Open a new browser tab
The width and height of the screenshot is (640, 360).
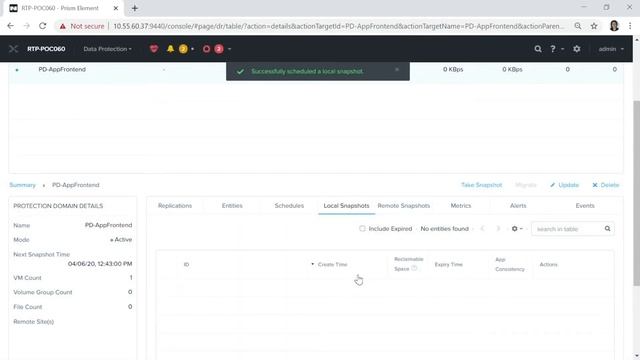coord(135,8)
